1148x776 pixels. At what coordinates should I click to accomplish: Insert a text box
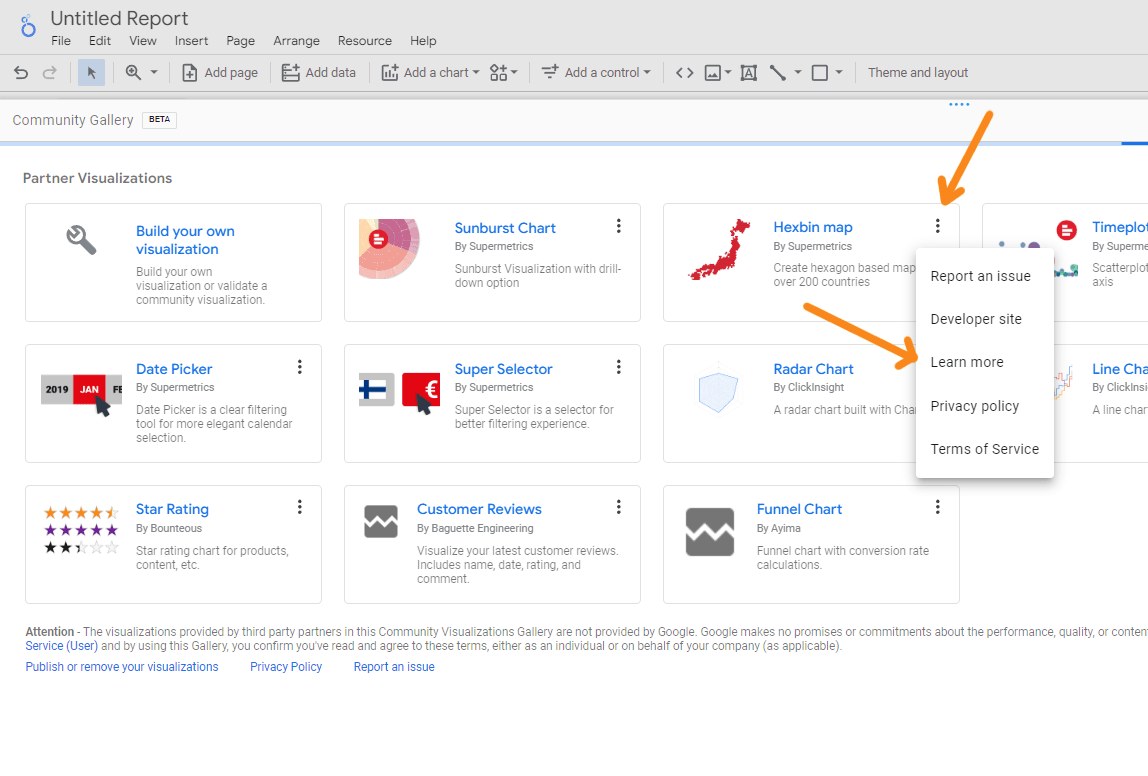(748, 72)
